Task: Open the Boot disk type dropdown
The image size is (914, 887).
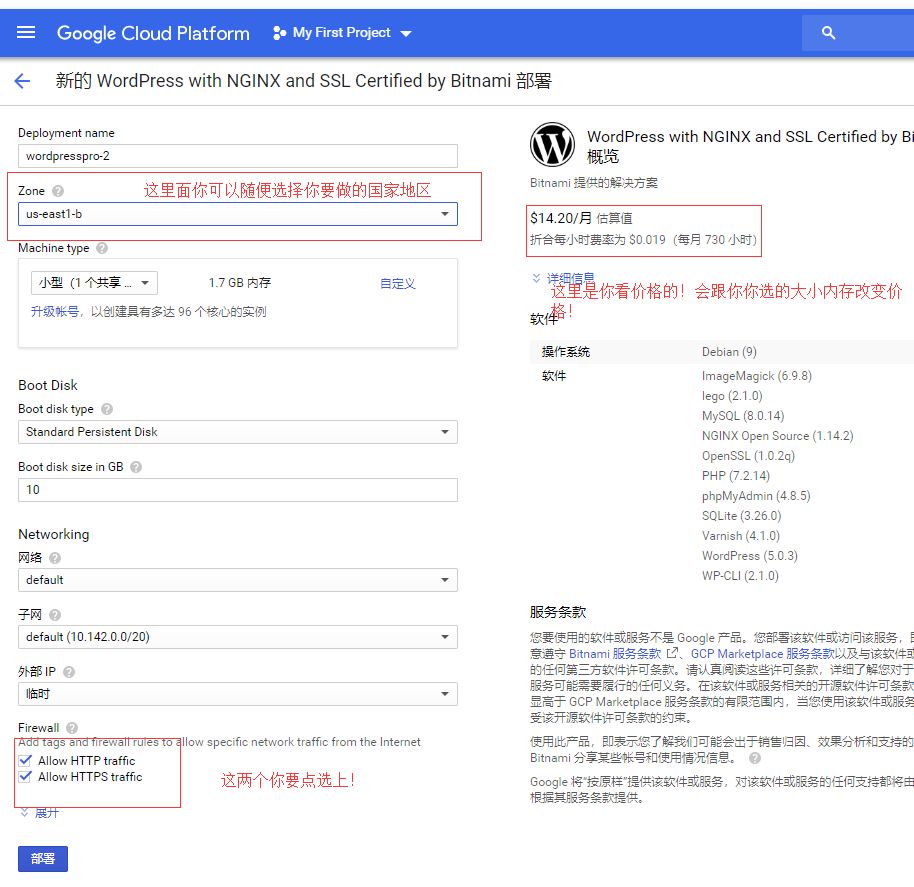Action: point(238,432)
